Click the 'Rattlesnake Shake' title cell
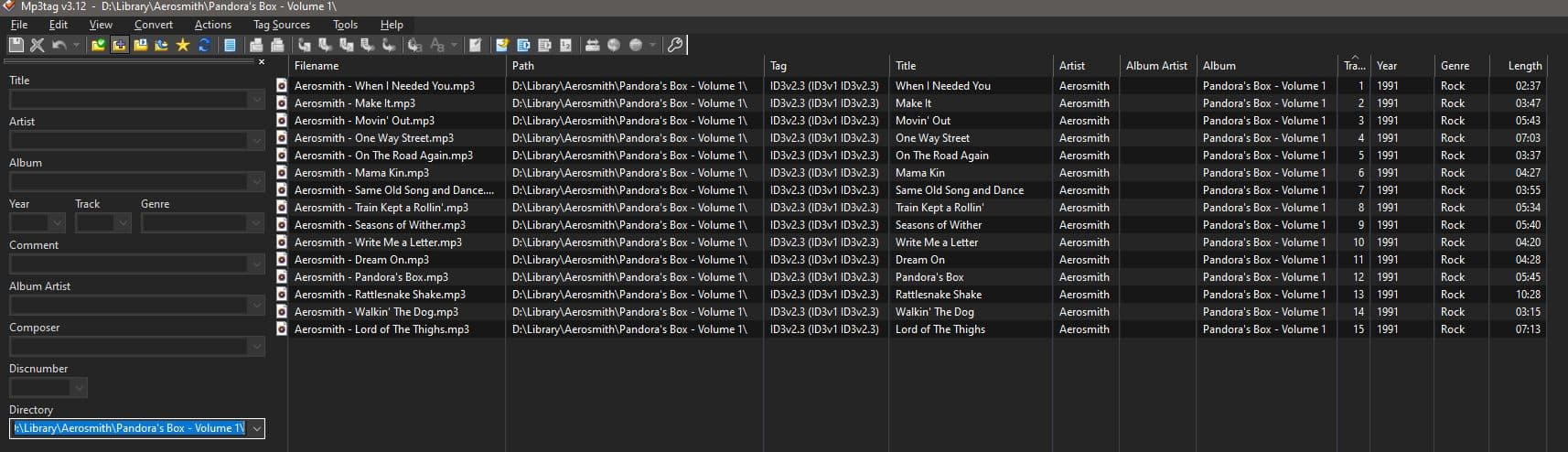The width and height of the screenshot is (1568, 452). [x=939, y=295]
